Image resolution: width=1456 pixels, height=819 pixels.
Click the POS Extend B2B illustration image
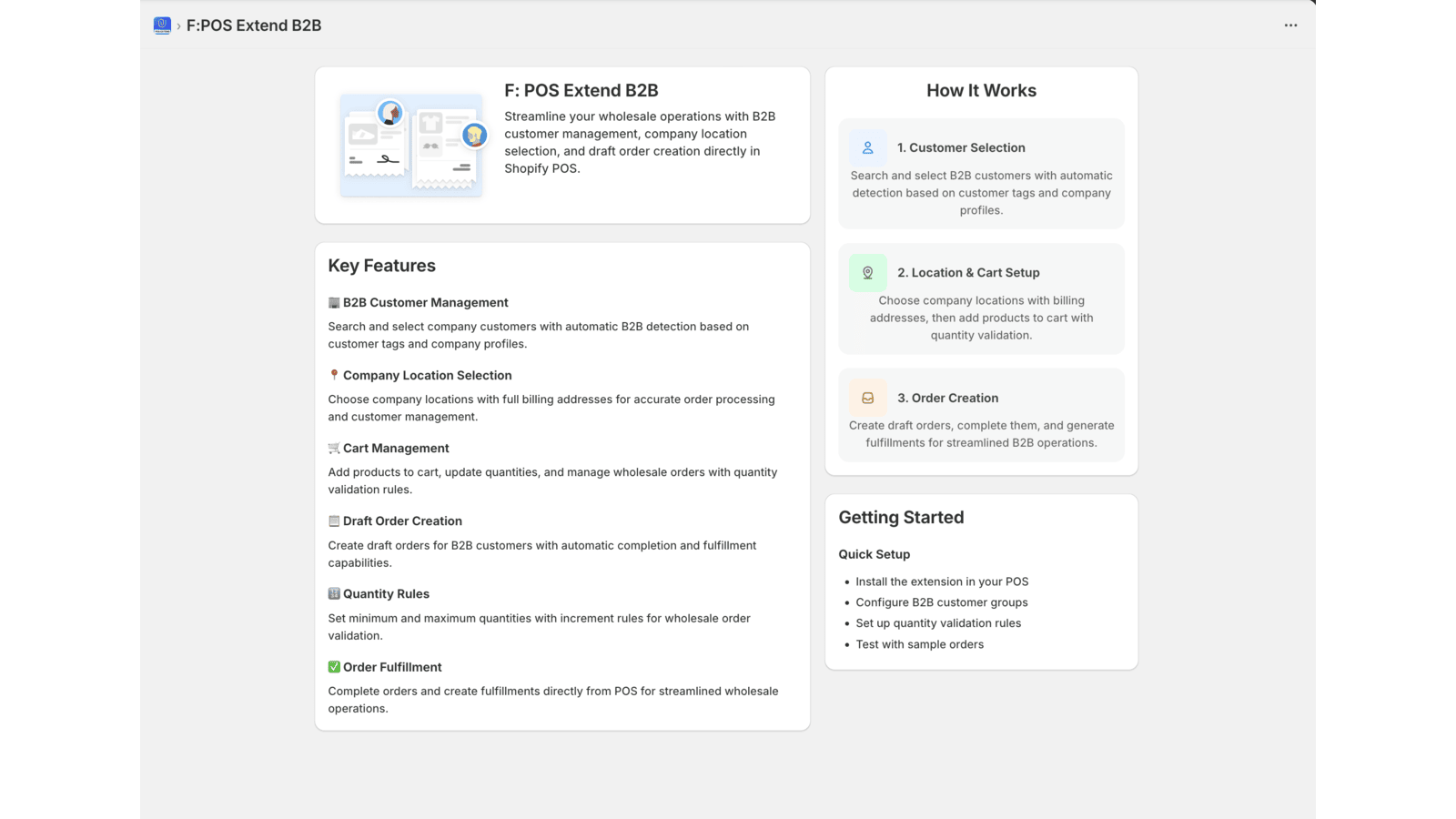coord(412,145)
